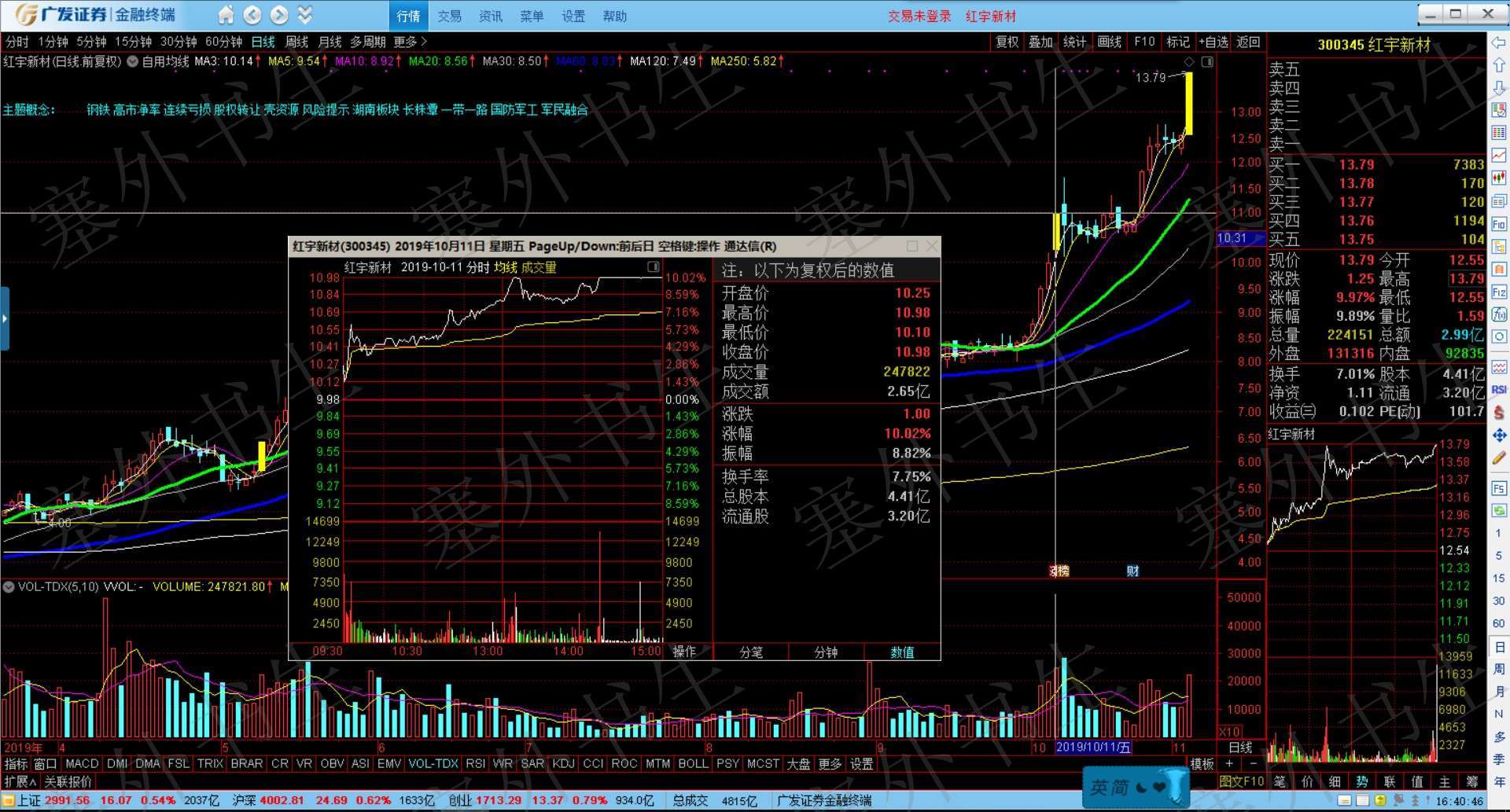
Task: Click sidebar down arrow icon
Action: pos(1499,88)
